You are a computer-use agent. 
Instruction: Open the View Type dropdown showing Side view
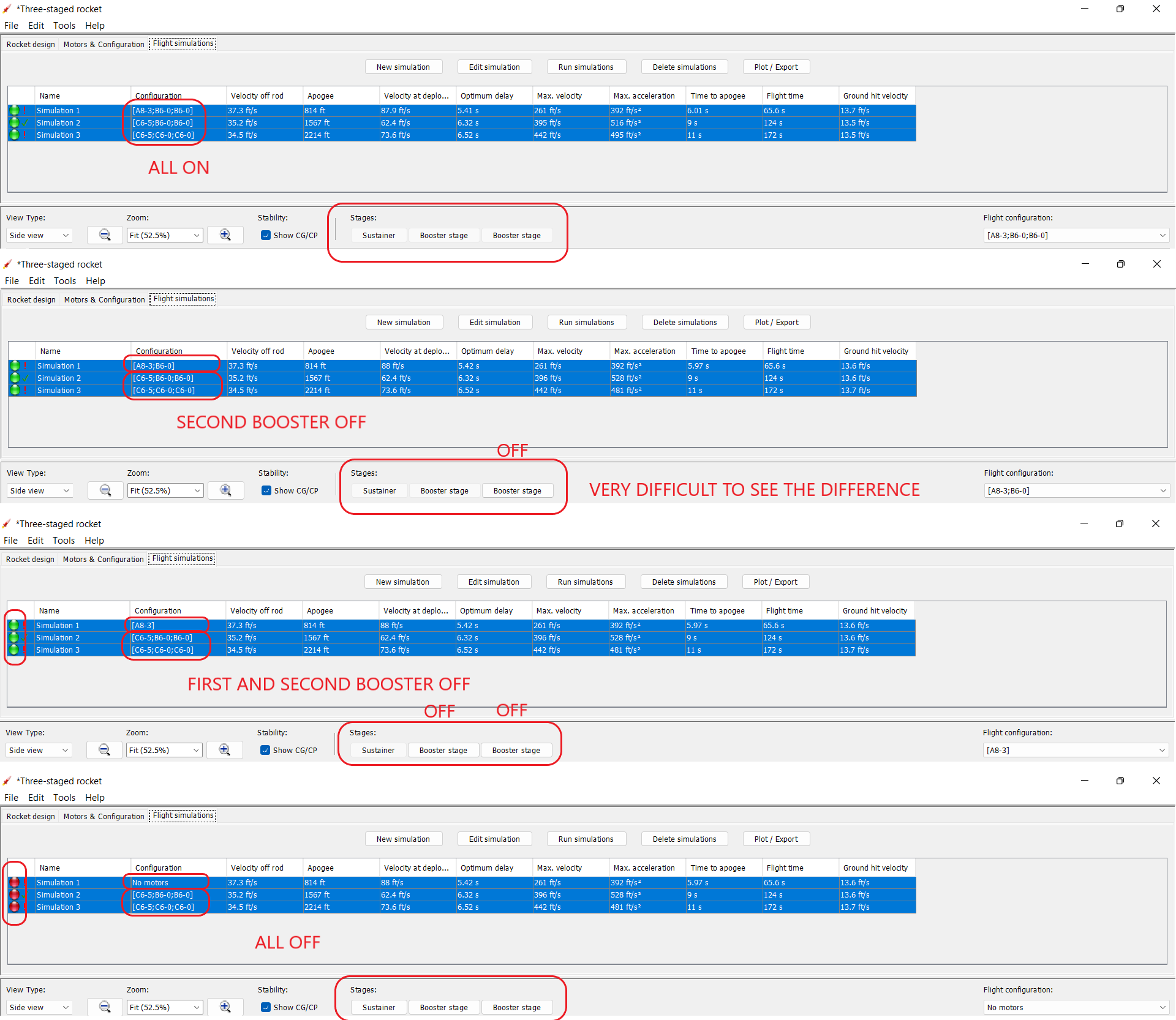(x=39, y=235)
